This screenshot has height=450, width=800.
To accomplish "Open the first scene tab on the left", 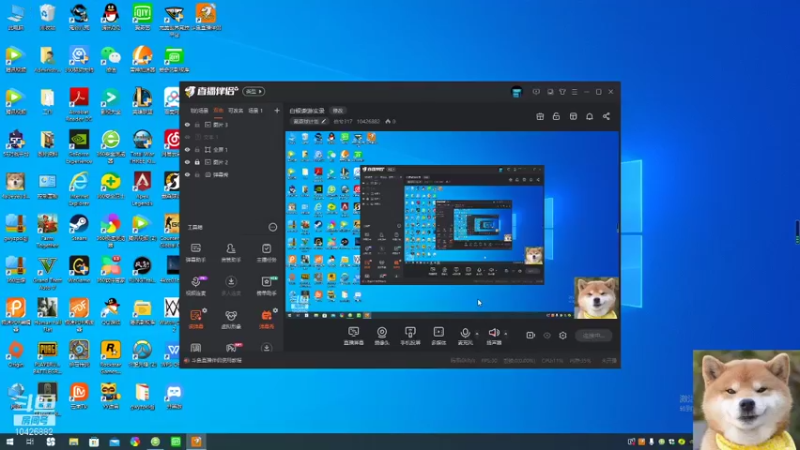I will [199, 110].
